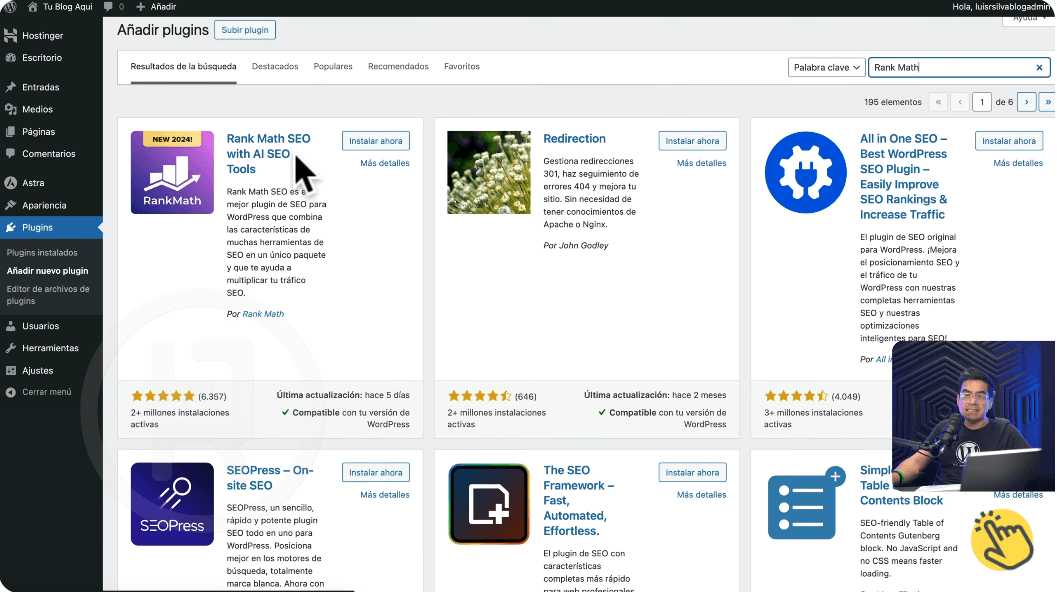Open the Rank Math SEO with AI title link

(x=268, y=154)
